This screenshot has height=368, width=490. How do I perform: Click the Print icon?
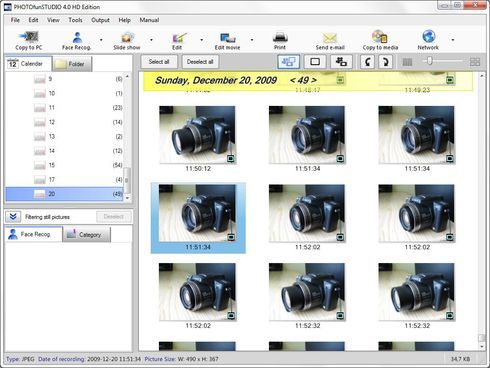click(x=280, y=40)
